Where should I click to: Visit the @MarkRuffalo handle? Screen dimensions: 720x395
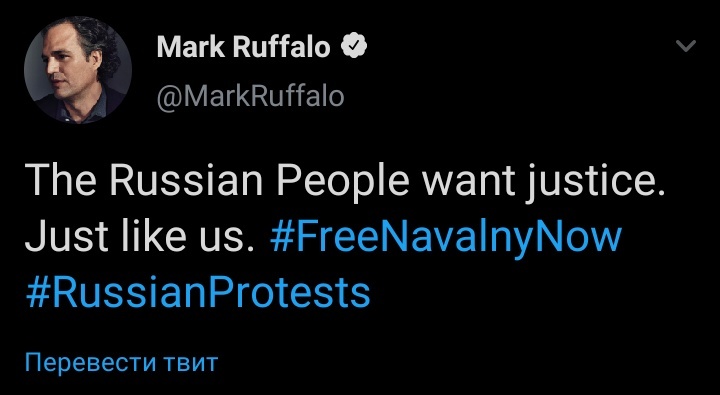coord(250,96)
